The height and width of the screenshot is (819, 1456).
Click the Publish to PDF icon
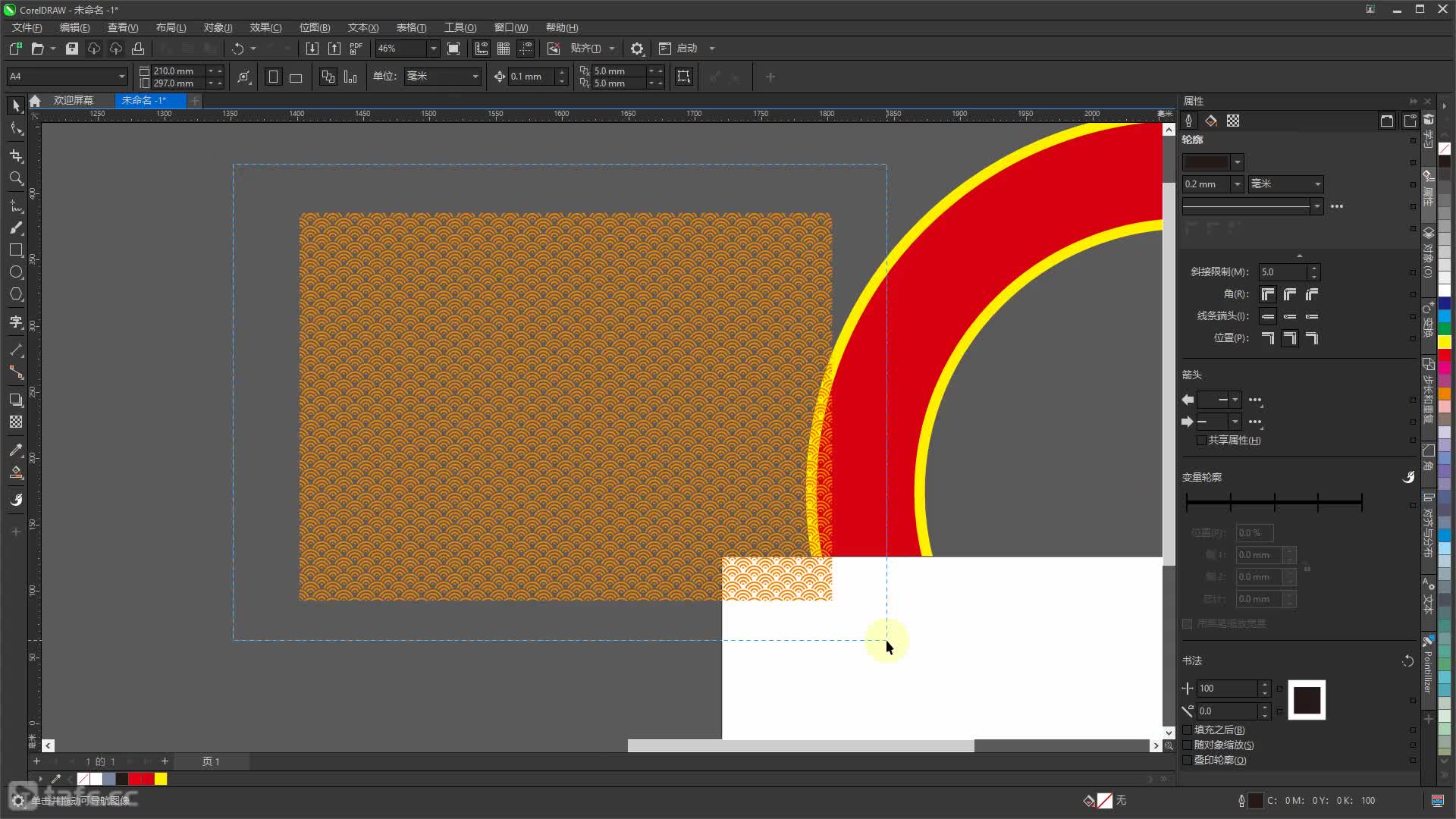pos(356,49)
